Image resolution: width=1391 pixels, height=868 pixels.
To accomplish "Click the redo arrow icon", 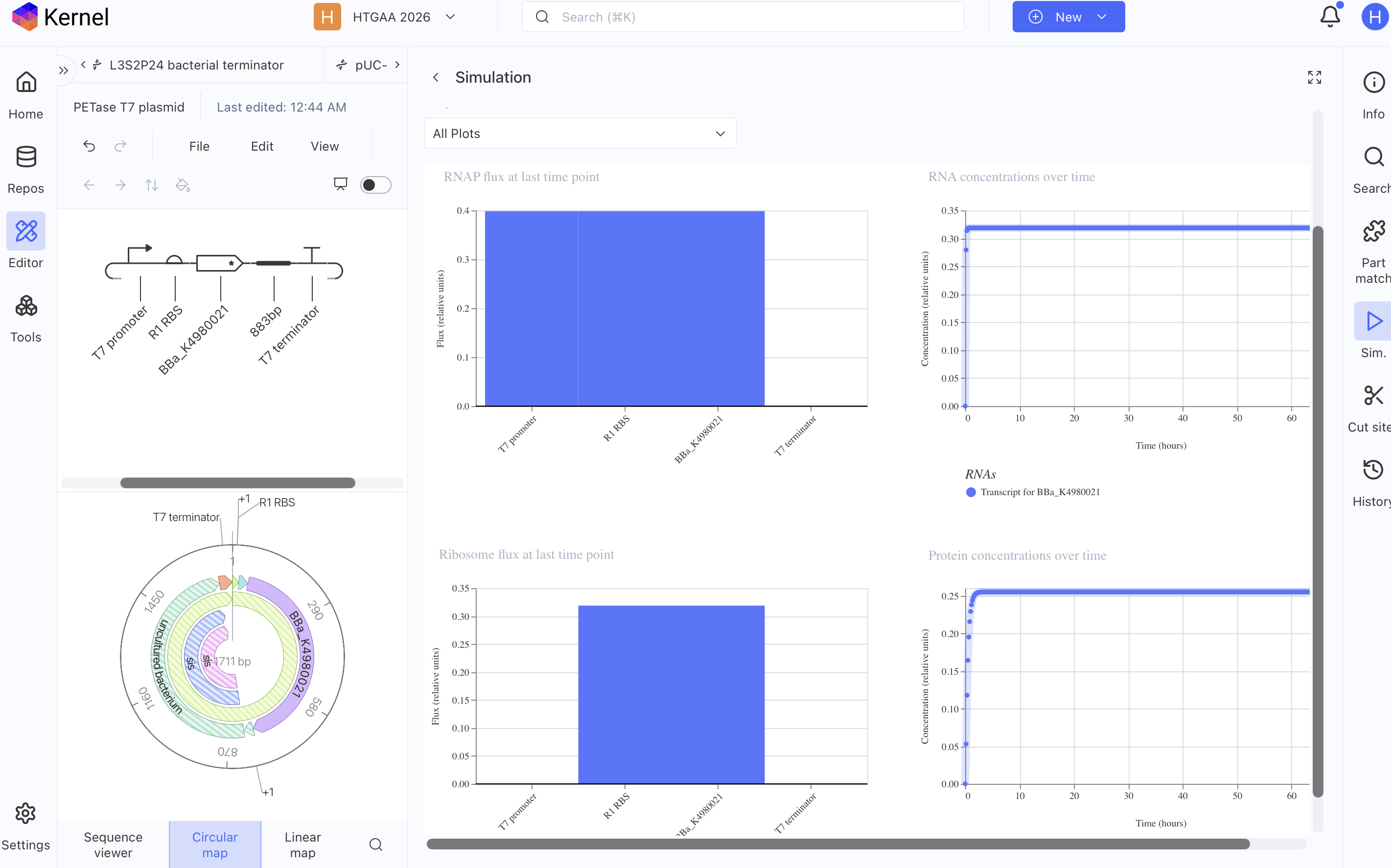I will [120, 146].
